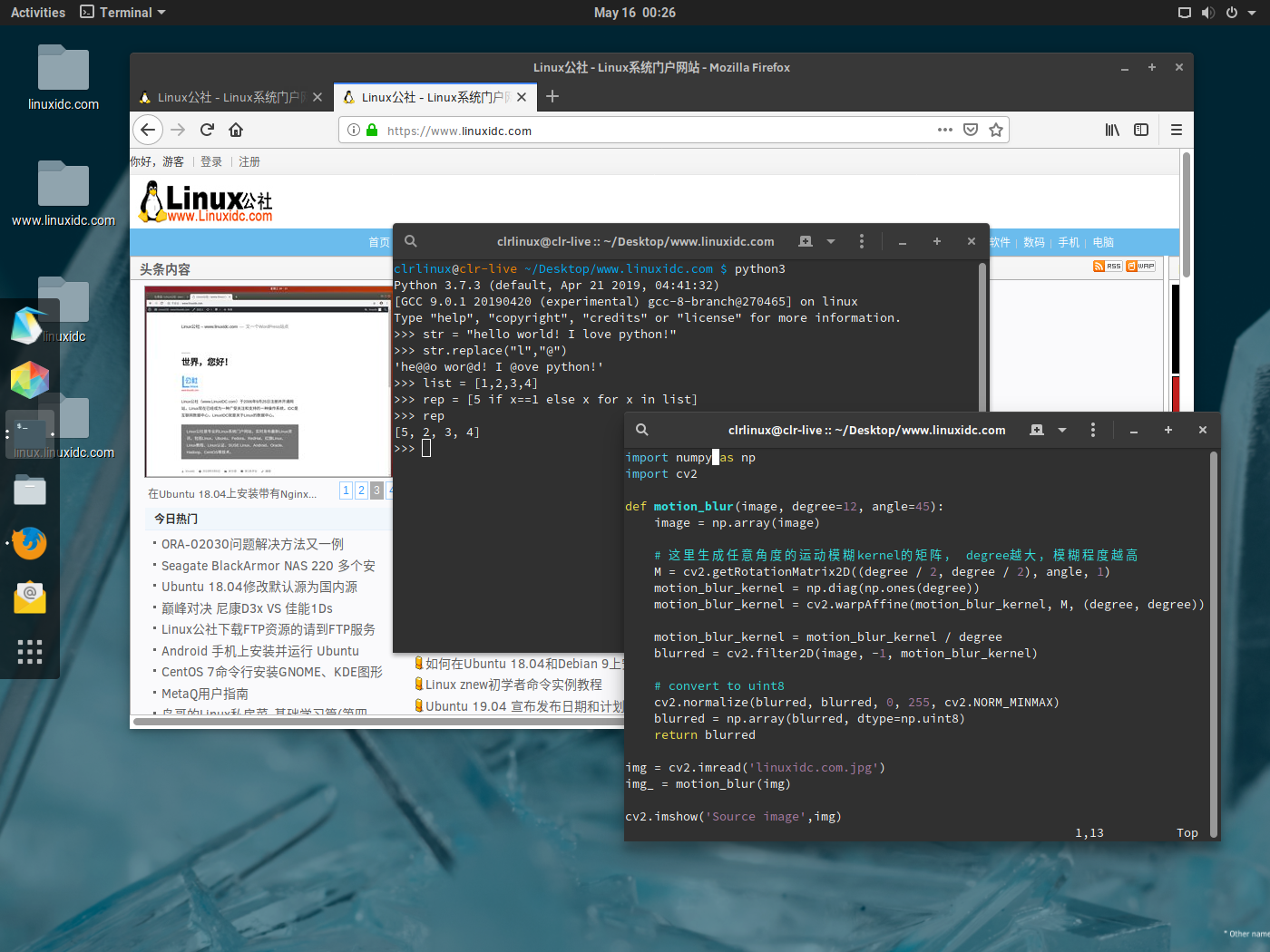Viewport: 1270px width, 952px height.
Task: Click Firefox back arrow button
Action: [x=148, y=130]
